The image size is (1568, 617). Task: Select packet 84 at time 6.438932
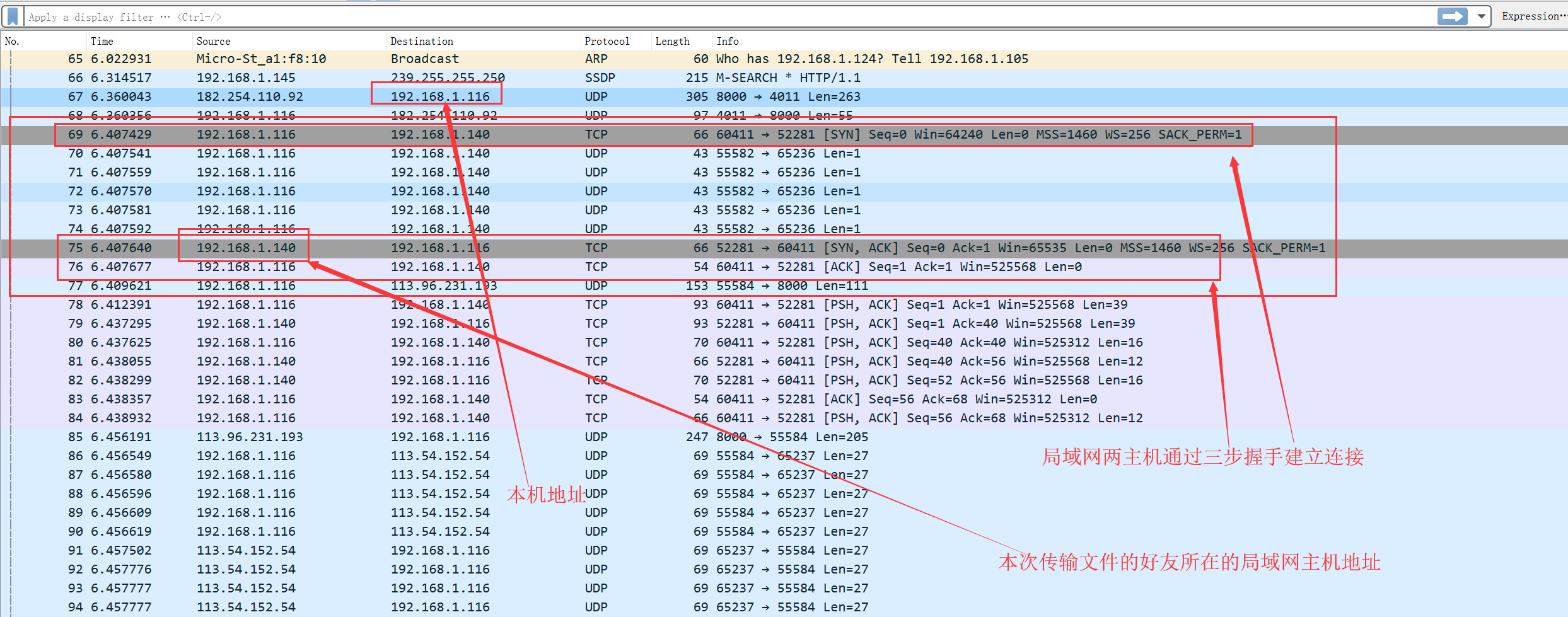pos(784,418)
